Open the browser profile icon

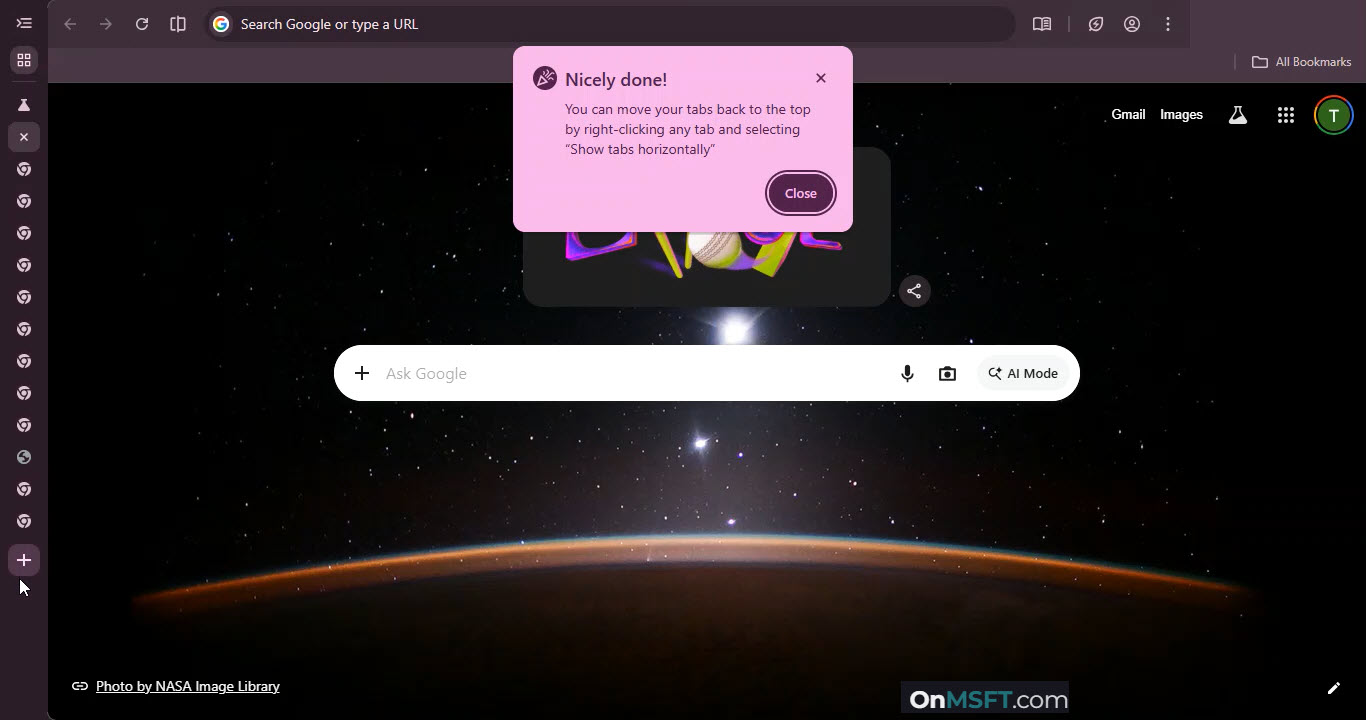click(1132, 24)
